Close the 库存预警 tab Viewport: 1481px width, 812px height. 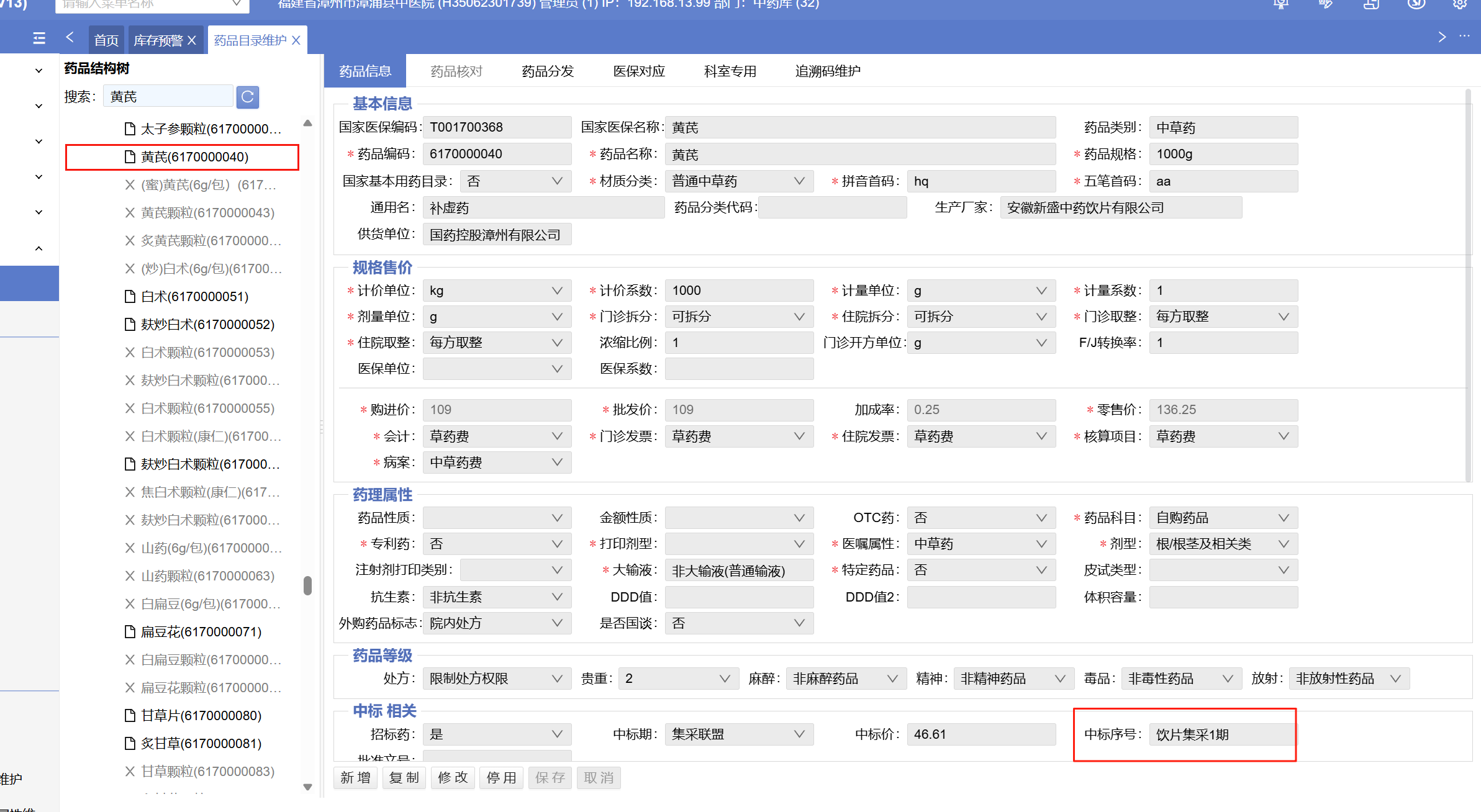coord(192,40)
